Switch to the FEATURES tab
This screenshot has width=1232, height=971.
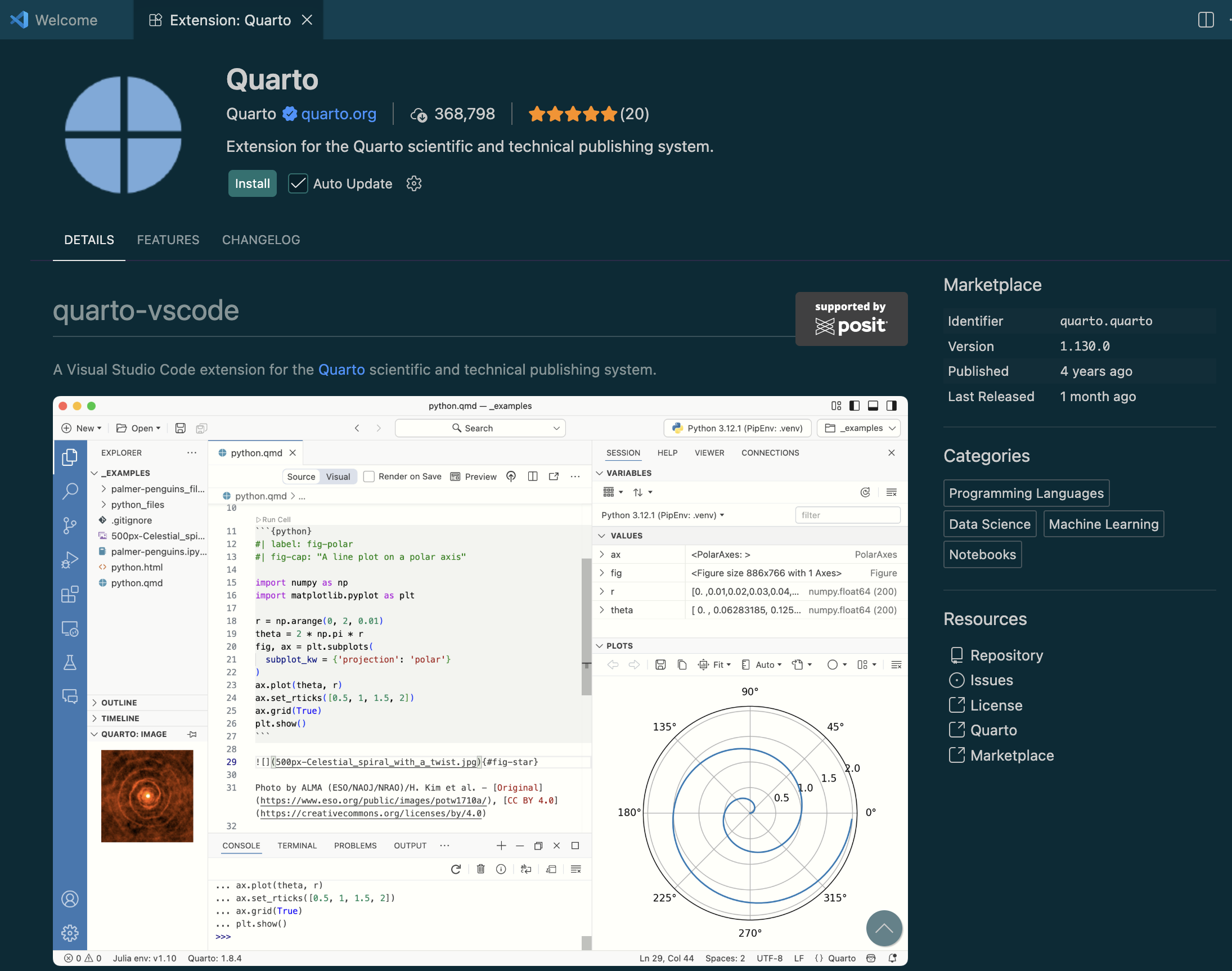coord(168,240)
